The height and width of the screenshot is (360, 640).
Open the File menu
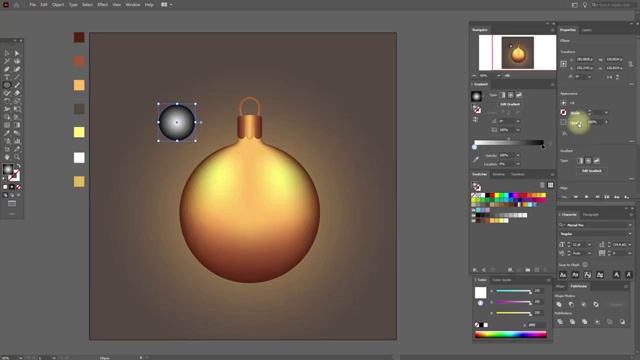(33, 4)
